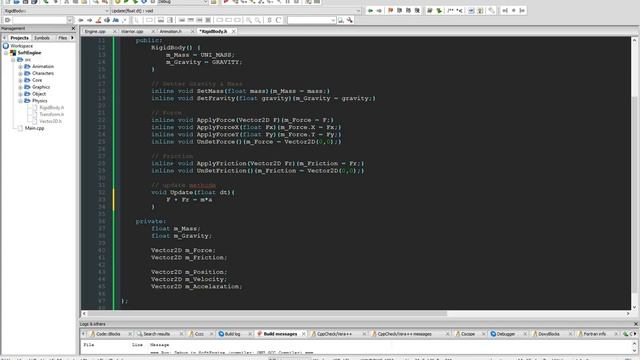Image resolution: width=640 pixels, height=360 pixels.
Task: Find previous occurrence arrow in search bar
Action: [x=81, y=20]
